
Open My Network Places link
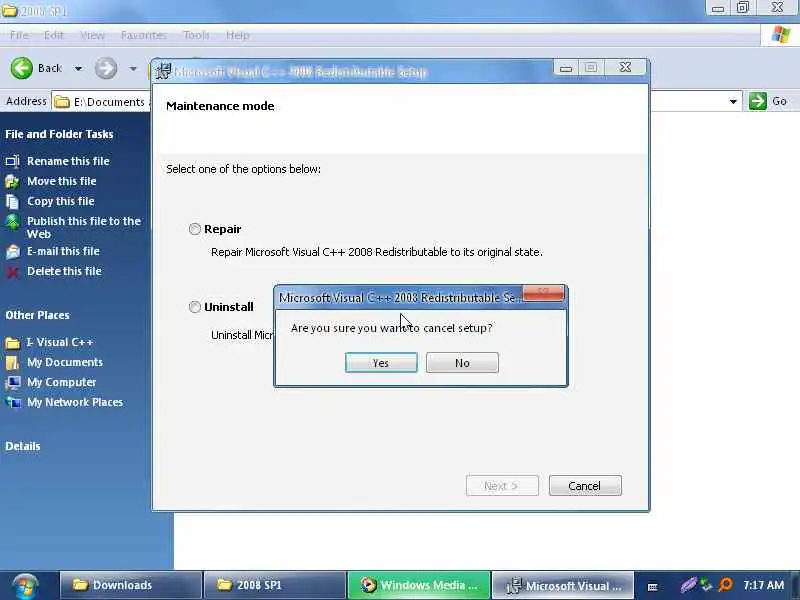pyautogui.click(x=75, y=402)
